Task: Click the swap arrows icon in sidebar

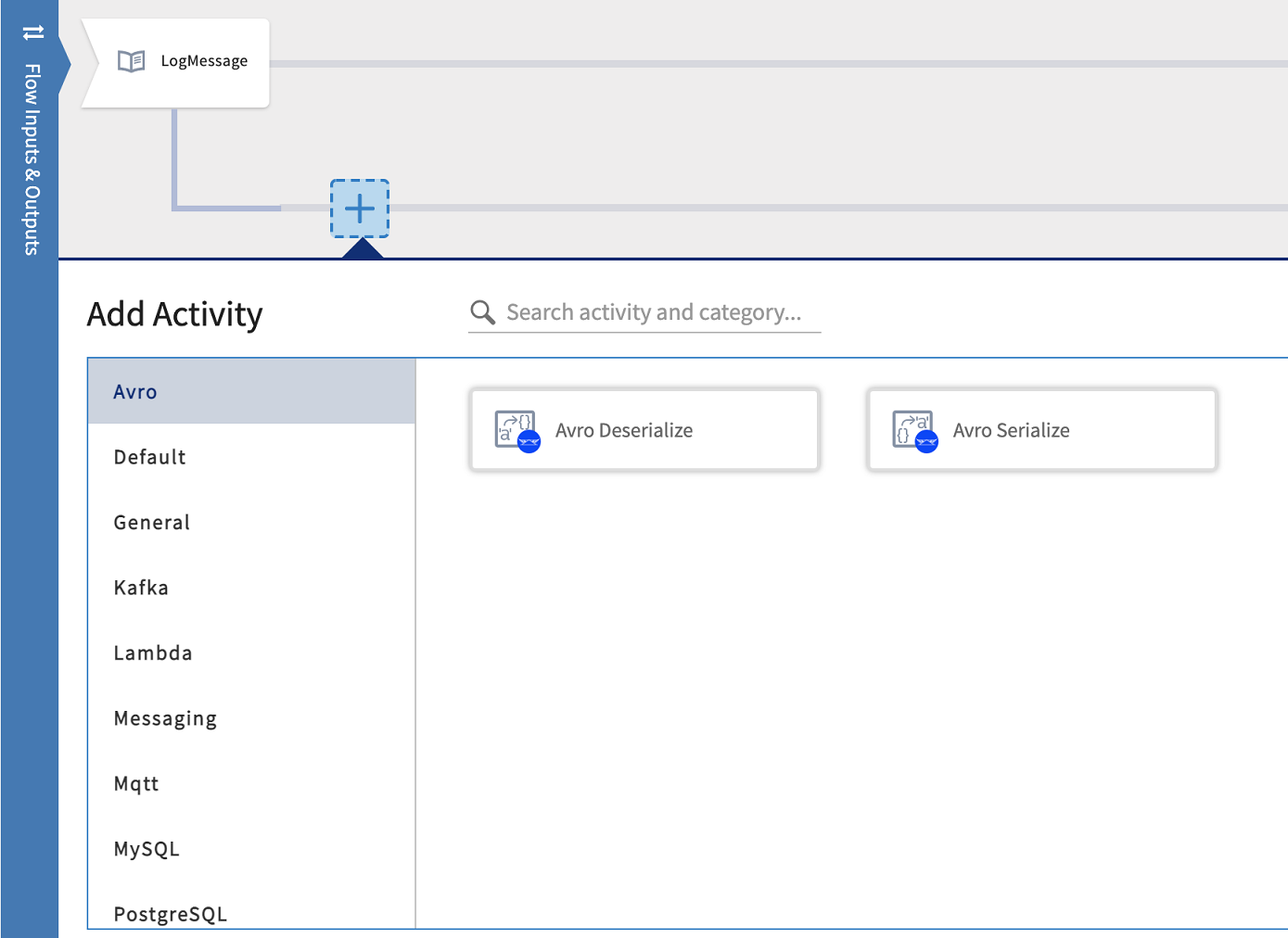Action: coord(33,32)
